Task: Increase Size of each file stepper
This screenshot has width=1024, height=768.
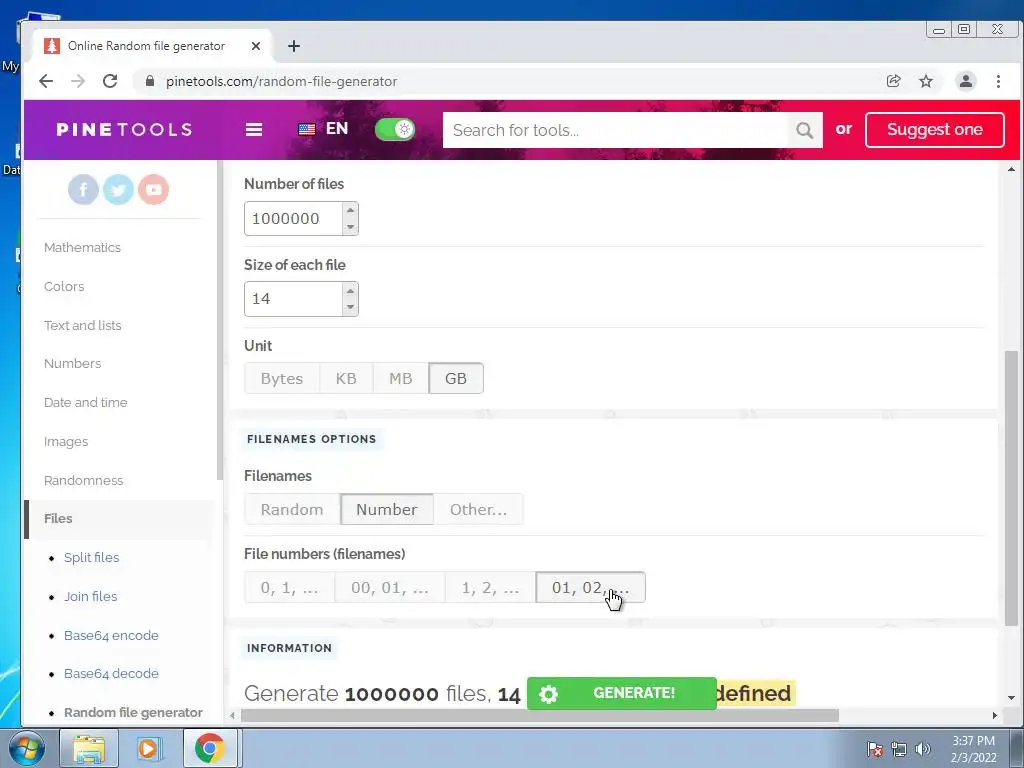Action: (350, 291)
